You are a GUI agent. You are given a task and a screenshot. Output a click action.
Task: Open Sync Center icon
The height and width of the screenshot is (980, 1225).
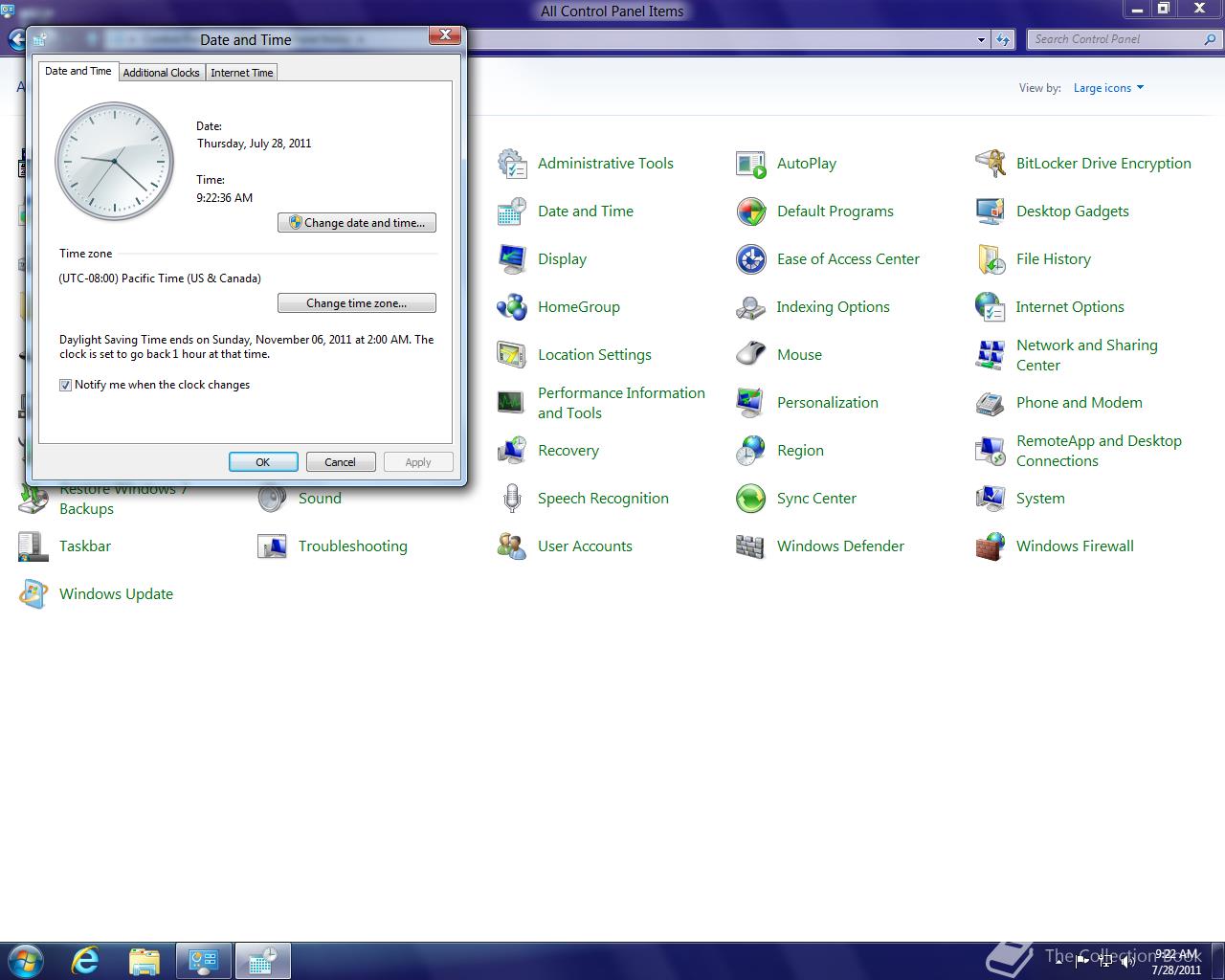[751, 499]
